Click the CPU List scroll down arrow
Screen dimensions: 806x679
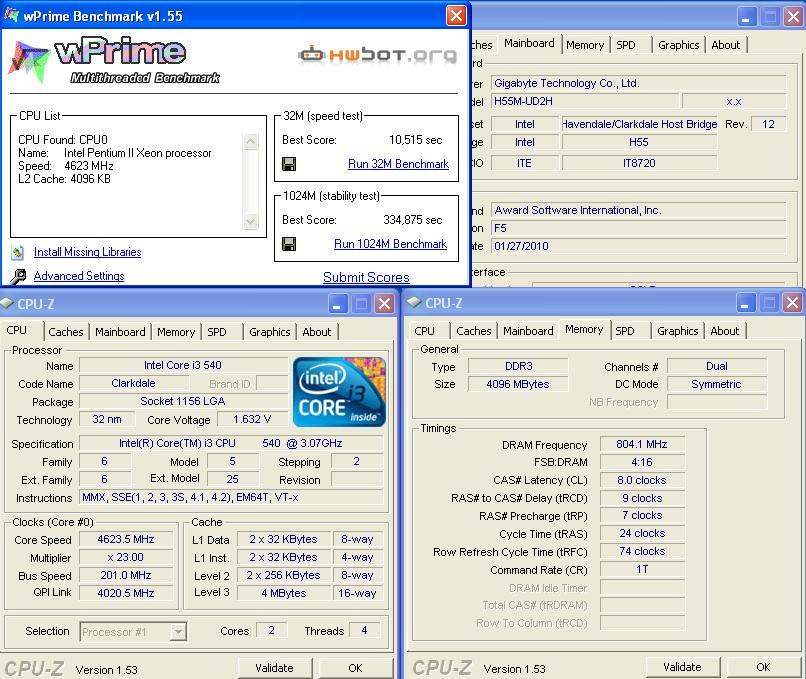[x=250, y=222]
